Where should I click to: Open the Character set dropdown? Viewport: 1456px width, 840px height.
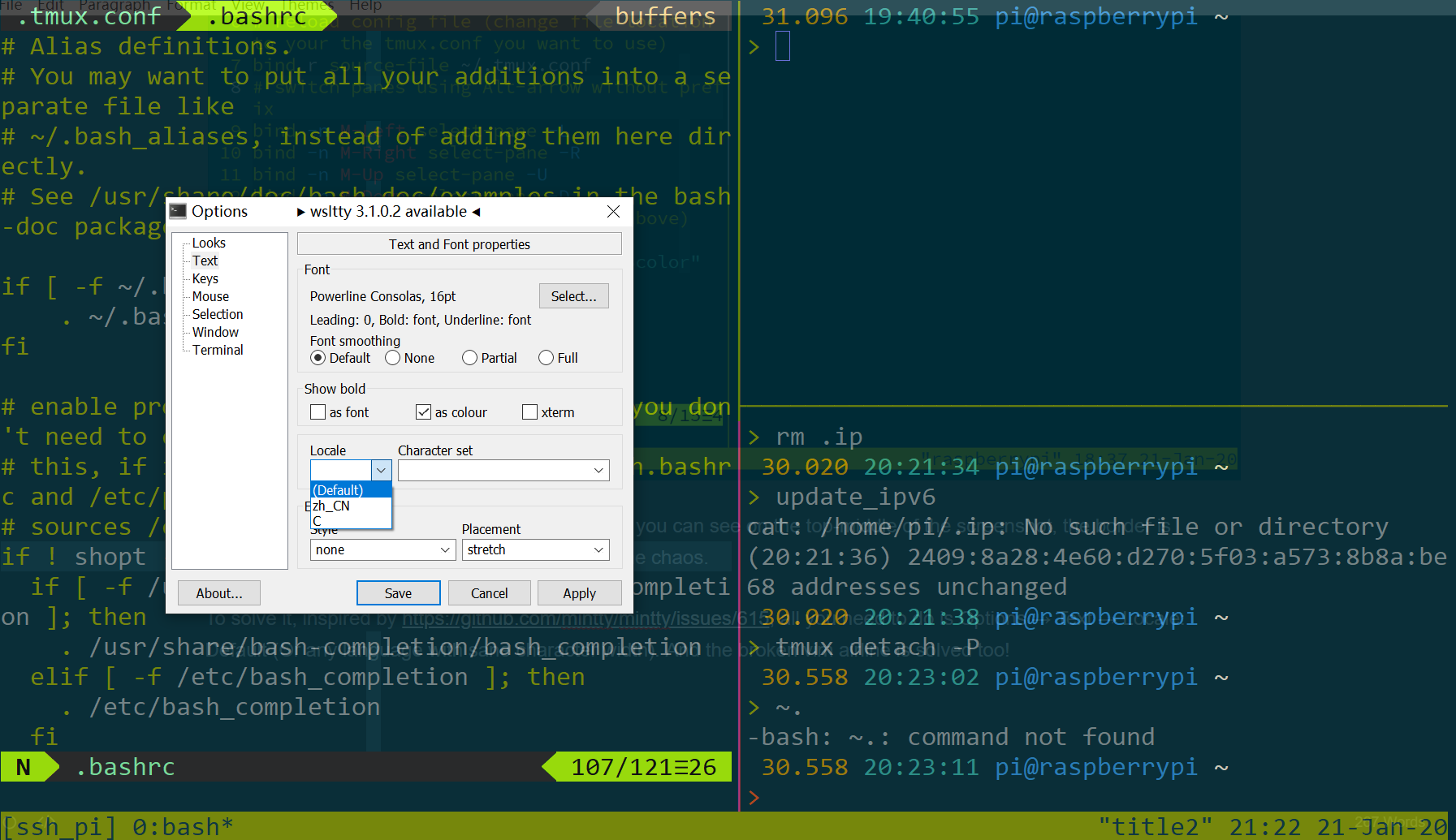click(x=503, y=470)
